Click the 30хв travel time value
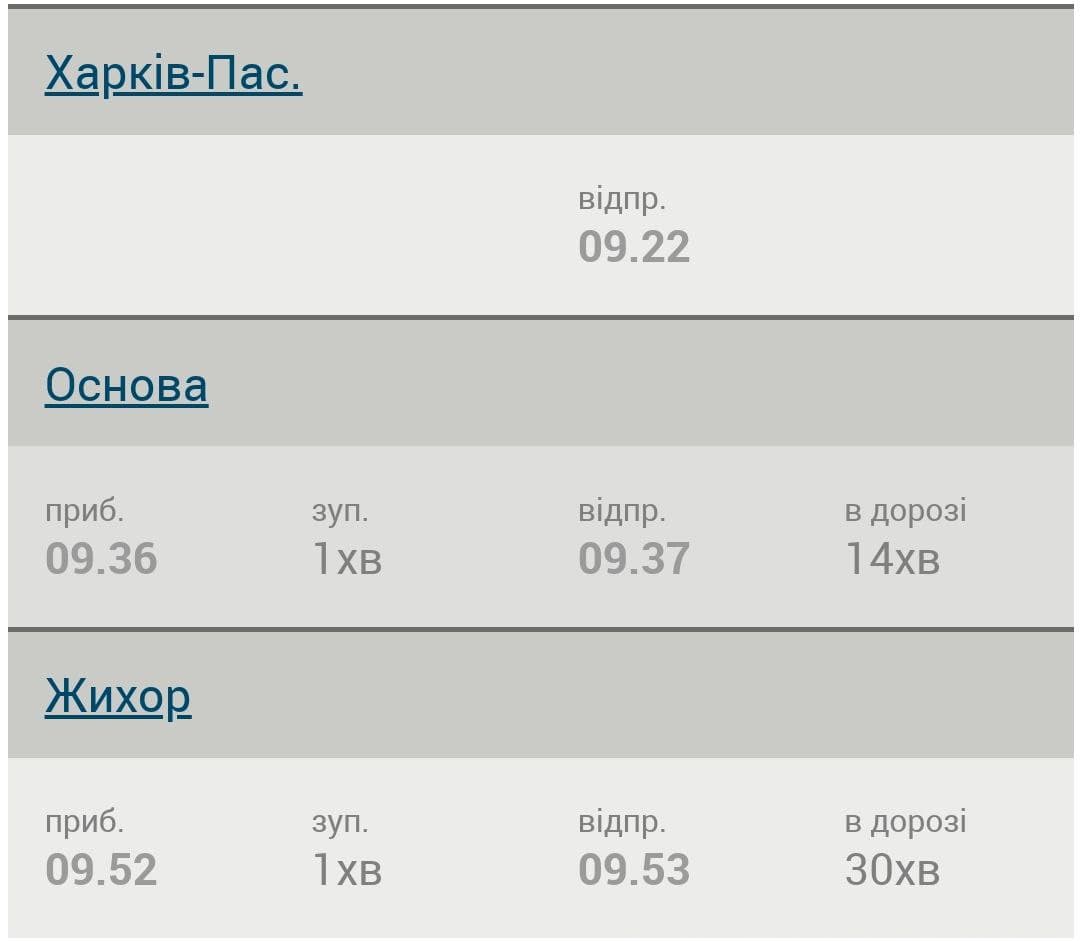This screenshot has height=941, width=1080. [x=892, y=869]
